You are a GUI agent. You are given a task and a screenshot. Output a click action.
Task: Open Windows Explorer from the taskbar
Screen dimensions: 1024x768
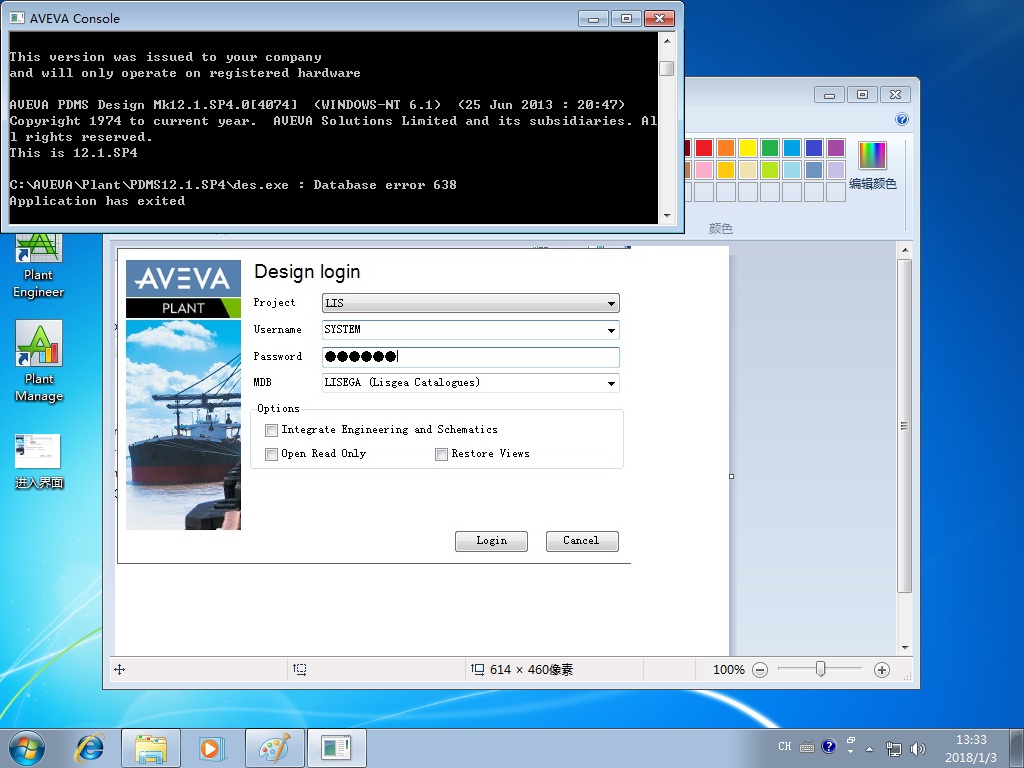pos(151,748)
